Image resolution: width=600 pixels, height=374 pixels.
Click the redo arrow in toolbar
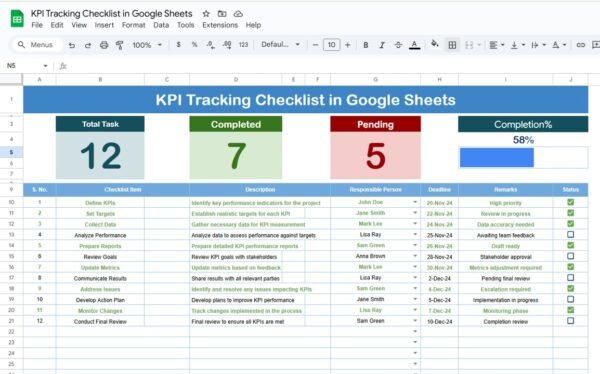click(x=88, y=45)
